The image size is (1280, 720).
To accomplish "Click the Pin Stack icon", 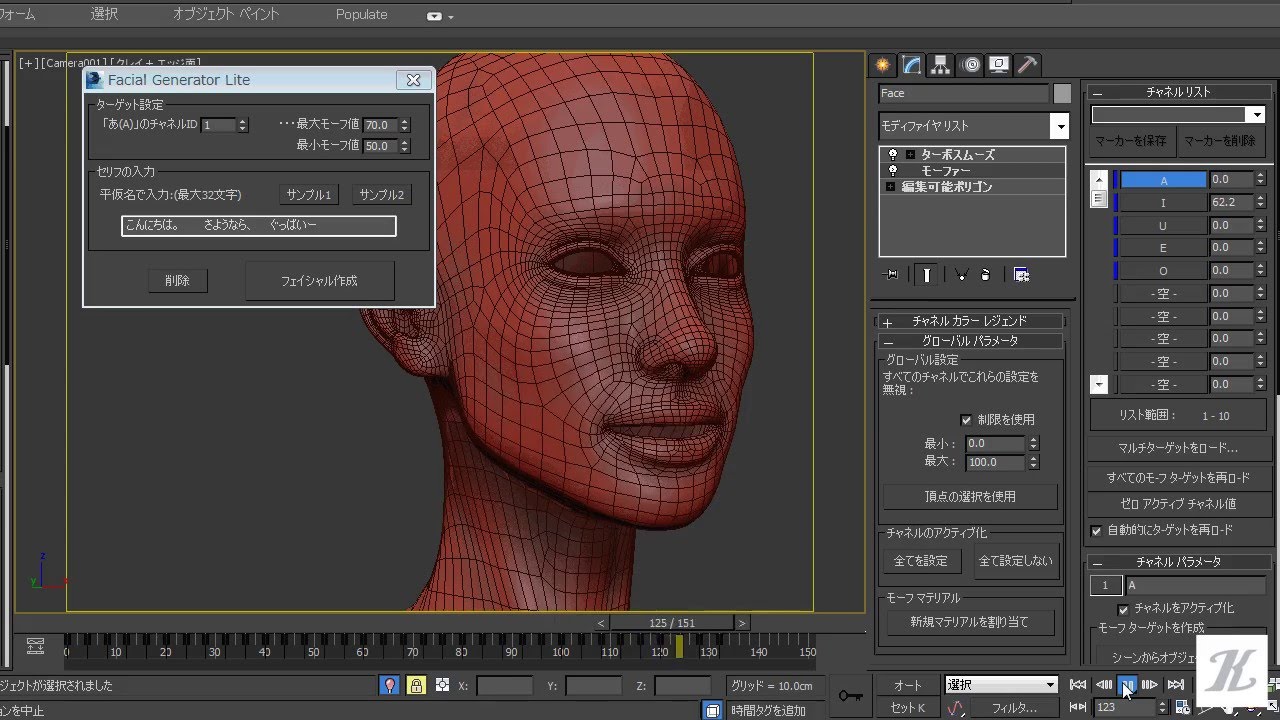I will [892, 275].
